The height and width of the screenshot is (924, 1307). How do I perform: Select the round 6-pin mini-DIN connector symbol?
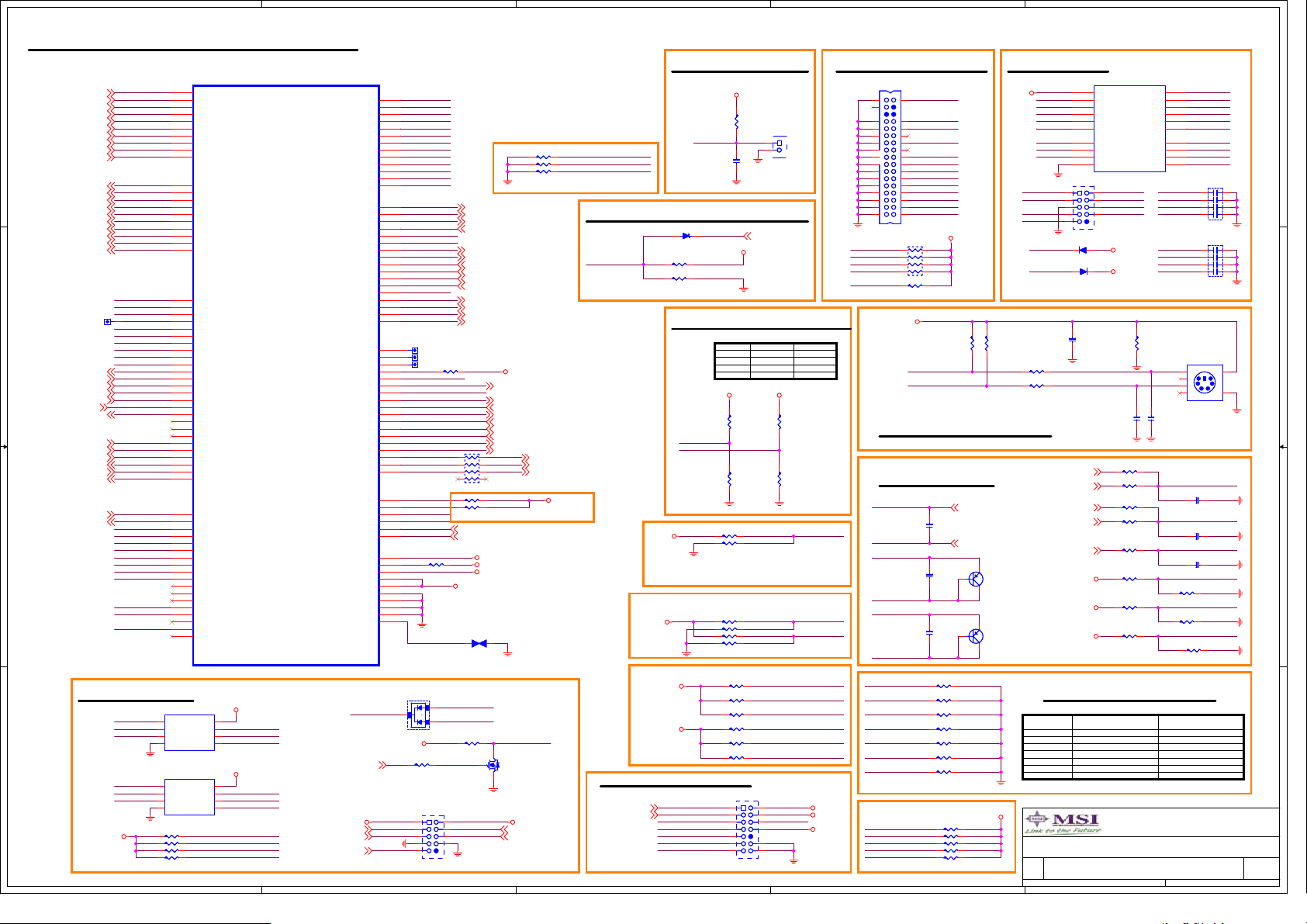[1204, 382]
